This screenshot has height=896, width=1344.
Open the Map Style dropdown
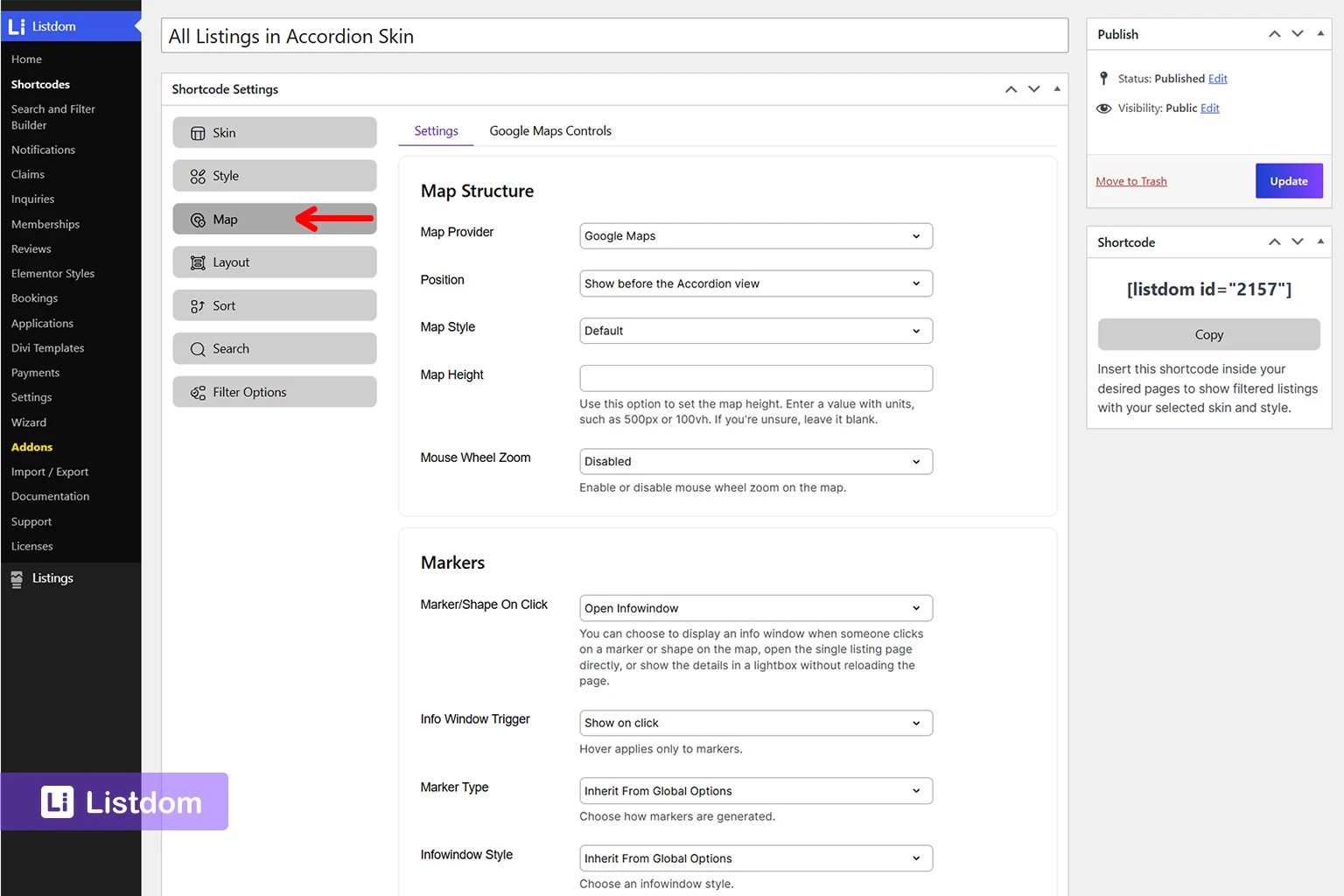[x=756, y=331]
